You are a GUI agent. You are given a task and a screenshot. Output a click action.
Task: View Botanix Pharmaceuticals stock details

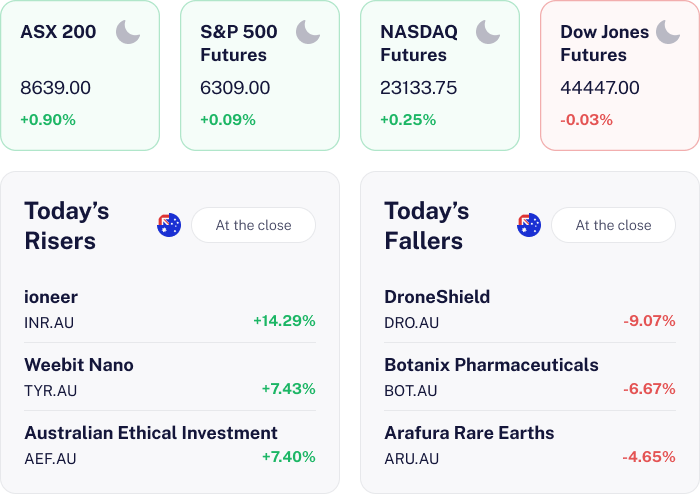point(491,365)
